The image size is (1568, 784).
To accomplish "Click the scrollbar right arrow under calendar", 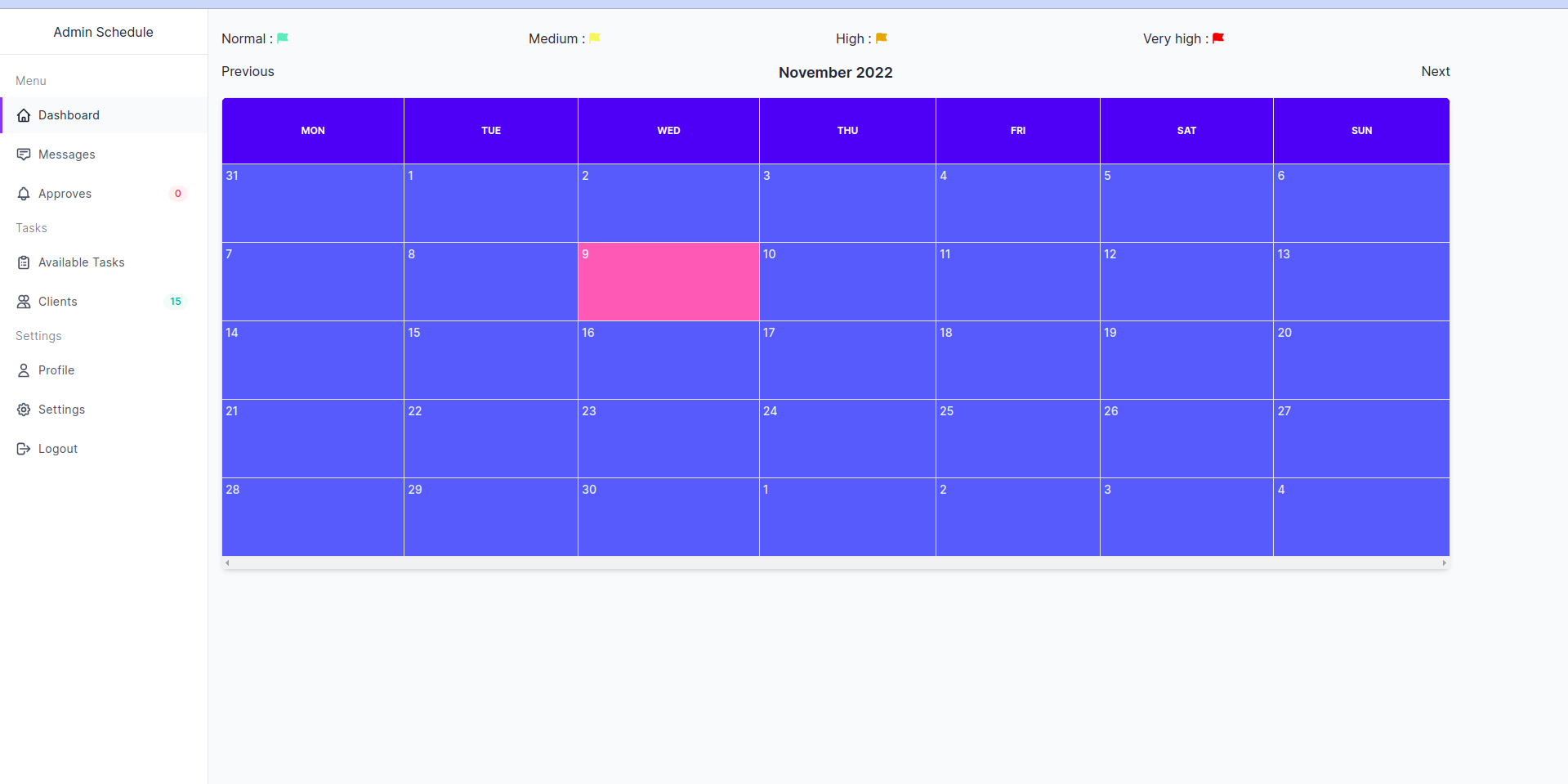I will click(1444, 562).
